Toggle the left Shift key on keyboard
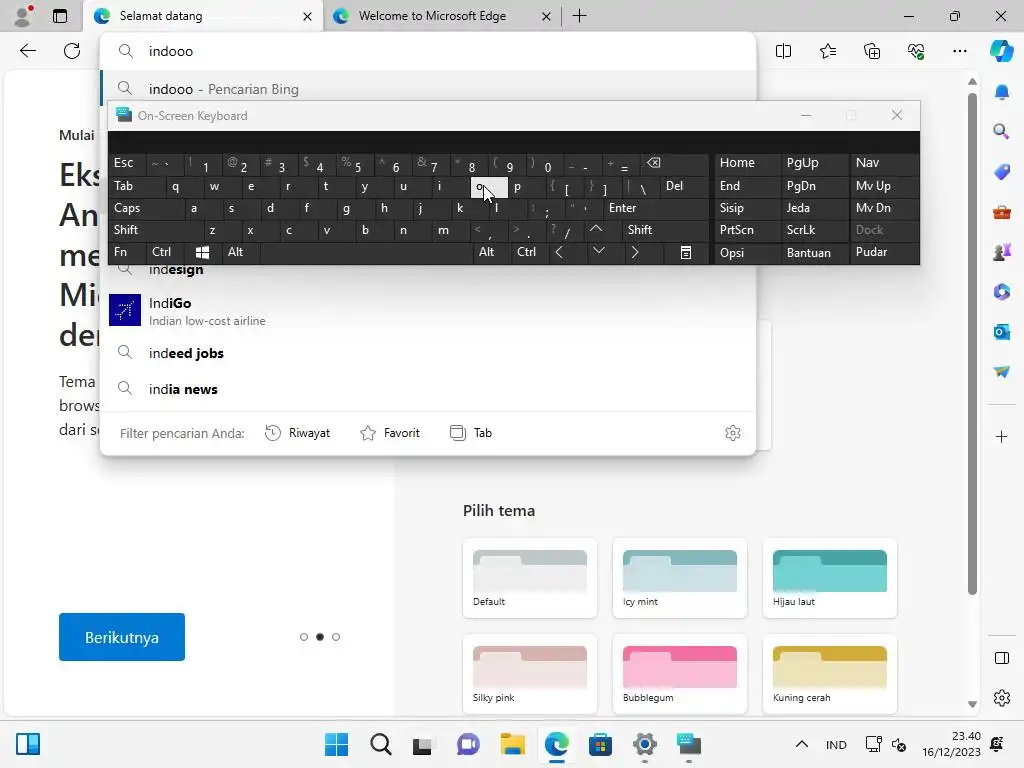Viewport: 1024px width, 768px height. (x=126, y=230)
